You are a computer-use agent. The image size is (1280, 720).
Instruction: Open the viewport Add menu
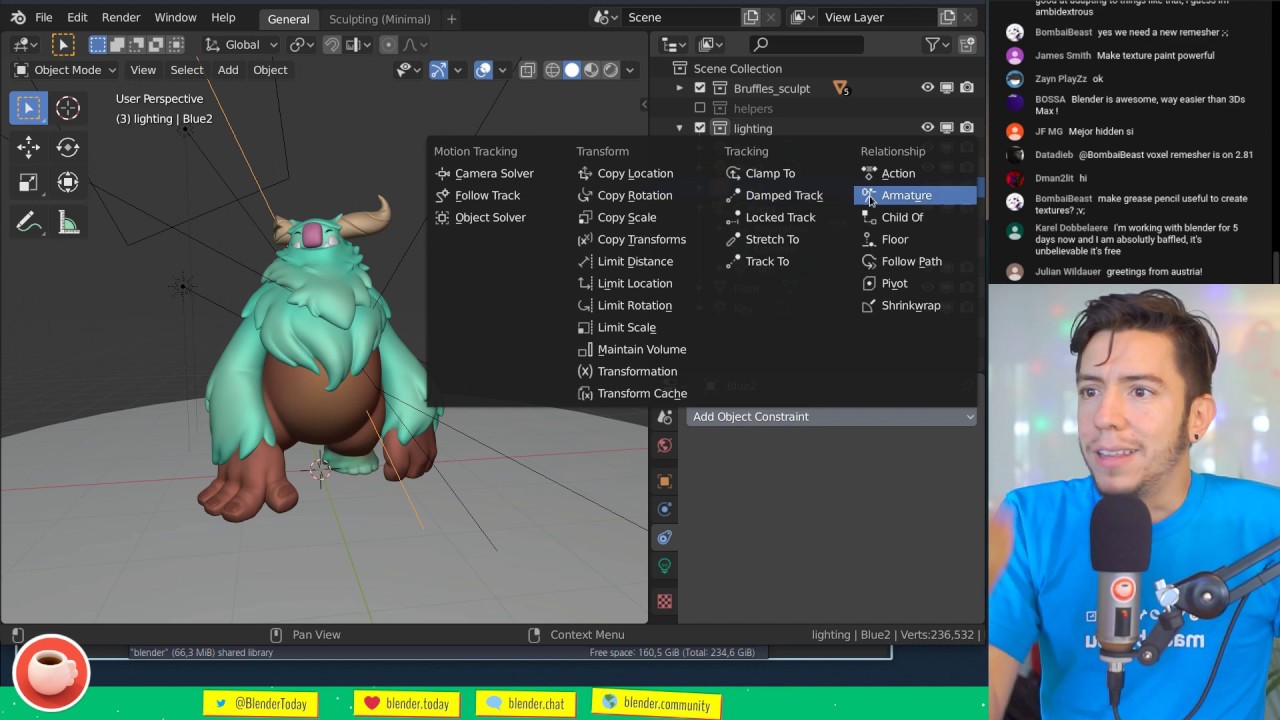228,70
